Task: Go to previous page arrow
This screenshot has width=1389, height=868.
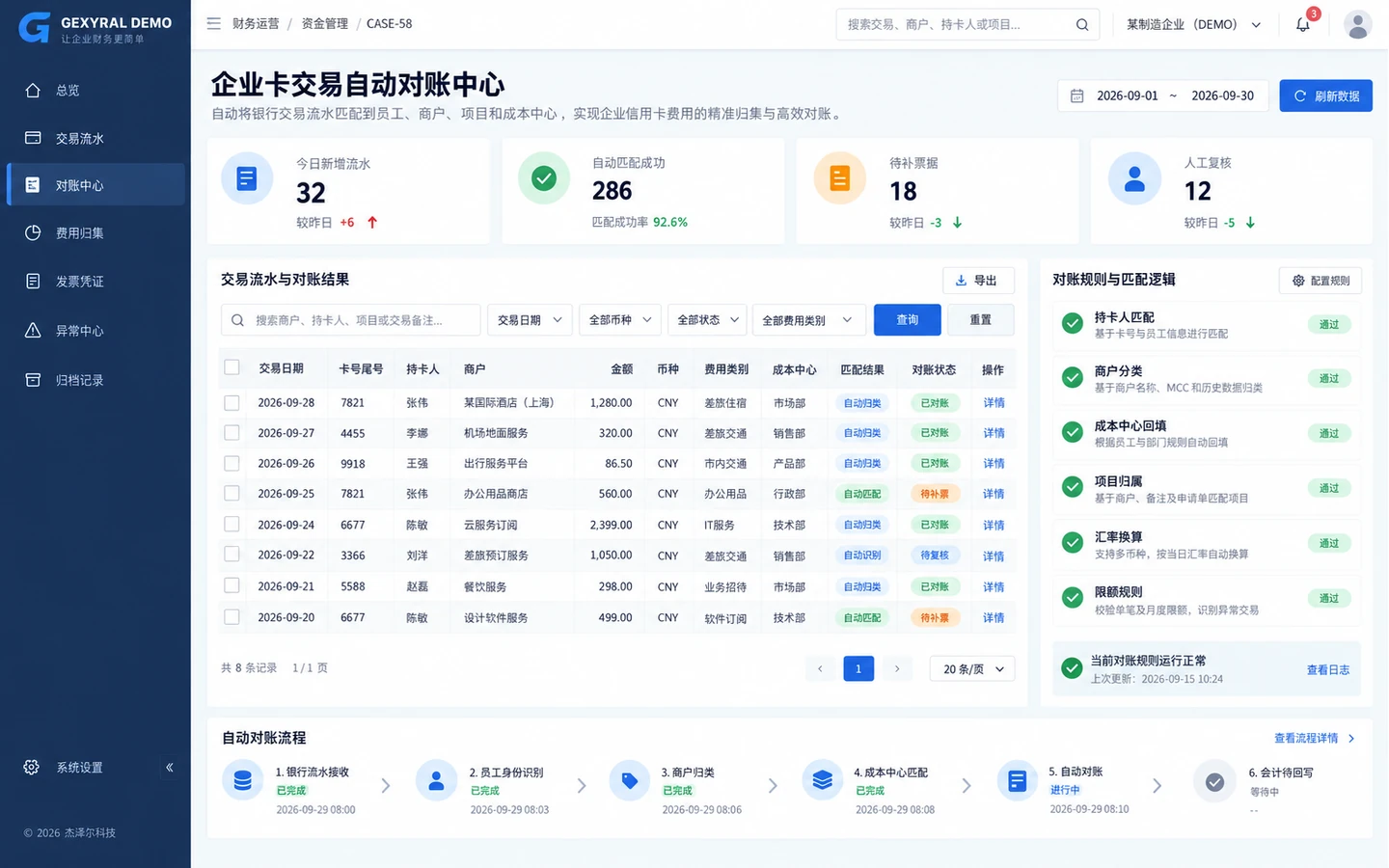Action: click(820, 668)
